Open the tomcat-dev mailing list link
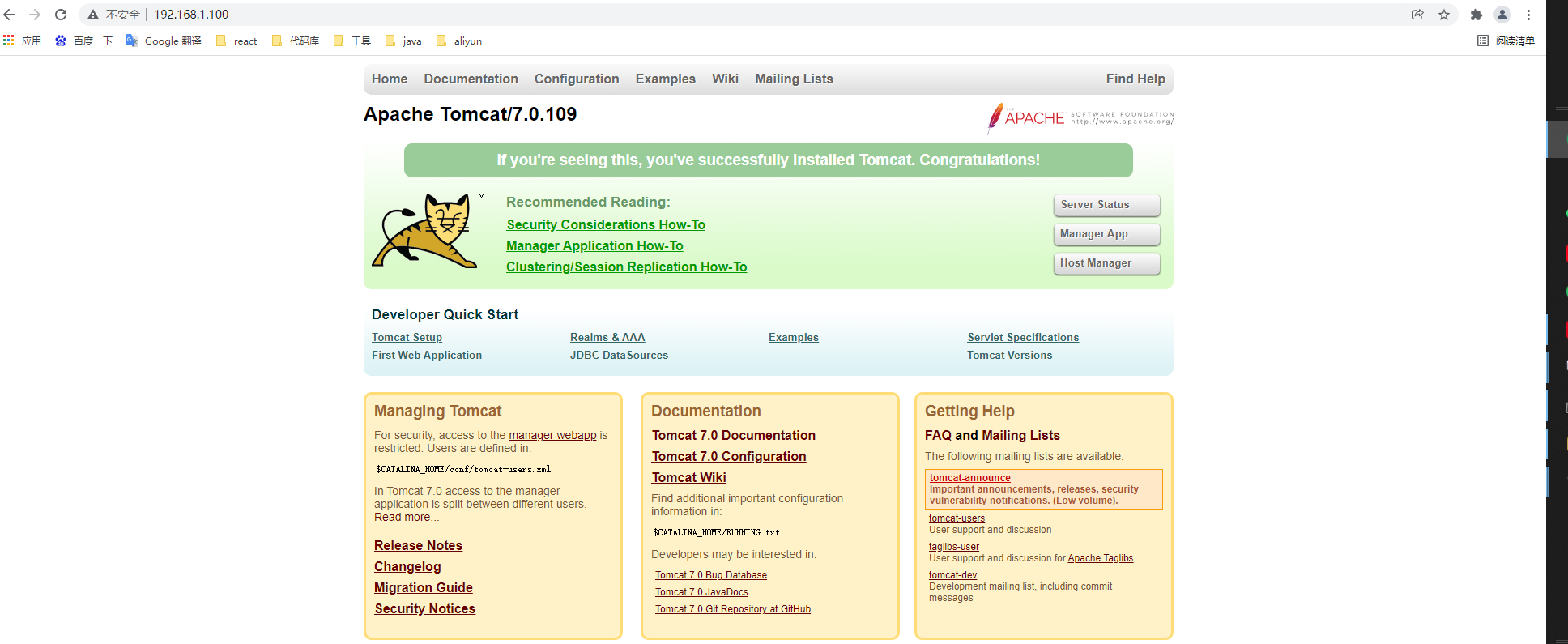Viewport: 1568px width, 644px height. click(x=953, y=575)
